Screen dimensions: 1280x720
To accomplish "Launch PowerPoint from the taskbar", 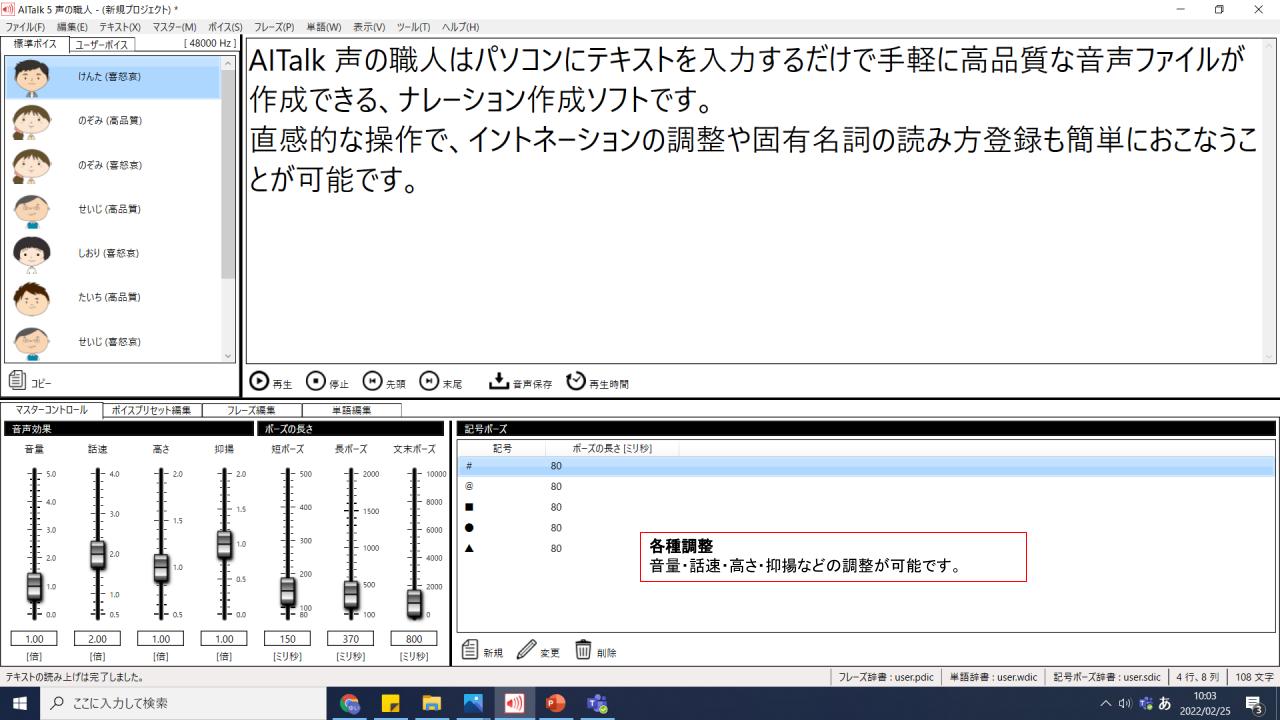I will [555, 703].
